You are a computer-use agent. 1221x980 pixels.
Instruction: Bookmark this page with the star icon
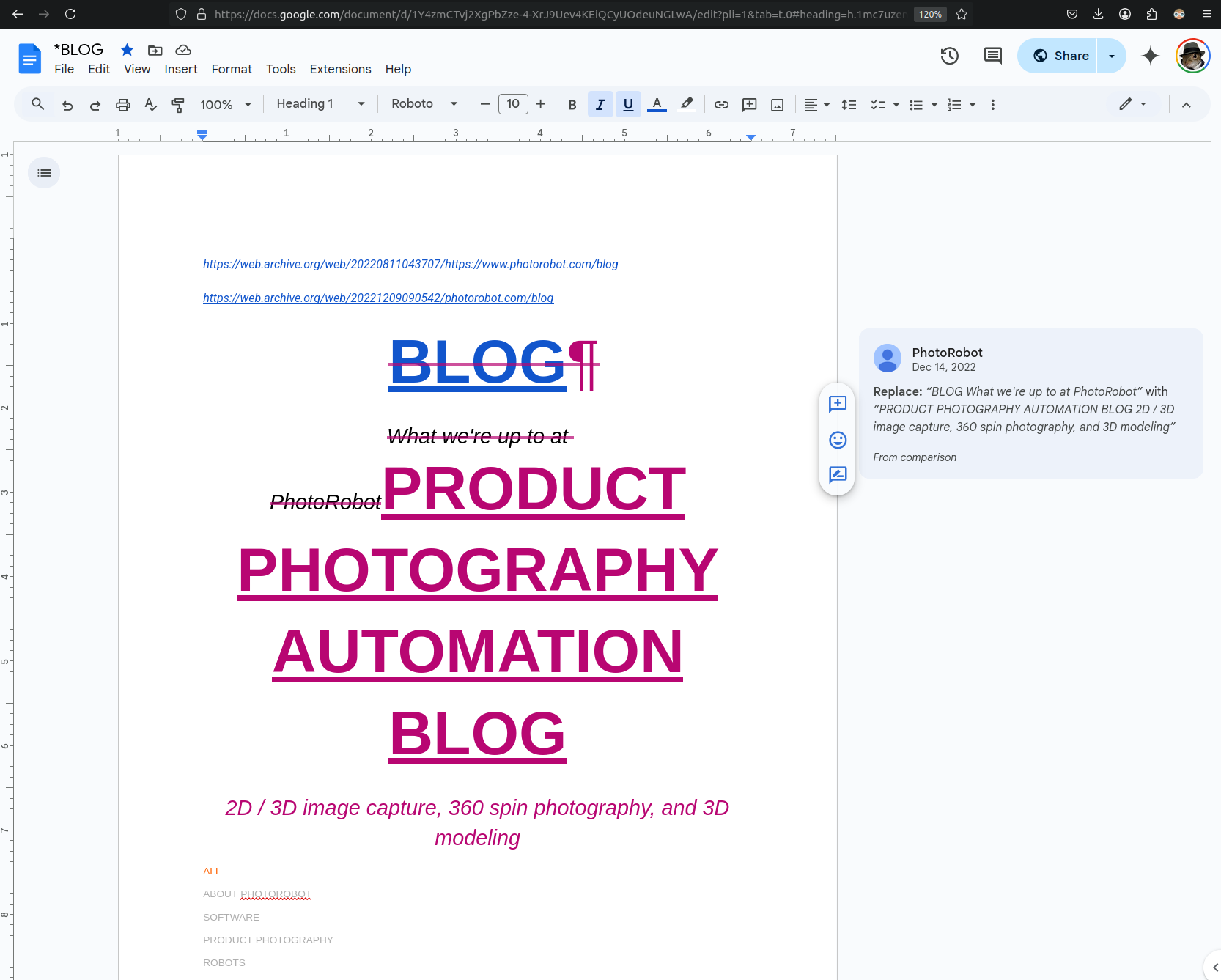tap(962, 14)
